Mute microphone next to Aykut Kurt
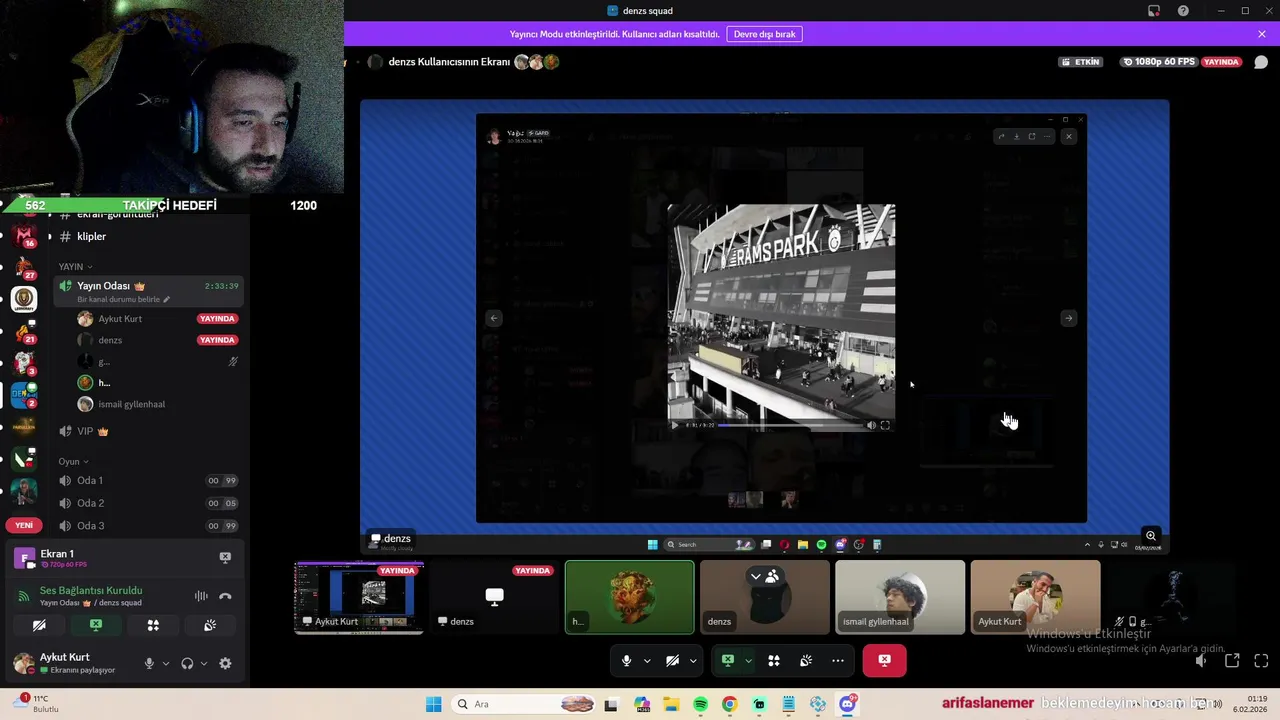Viewport: 1280px width, 720px height. (x=149, y=663)
